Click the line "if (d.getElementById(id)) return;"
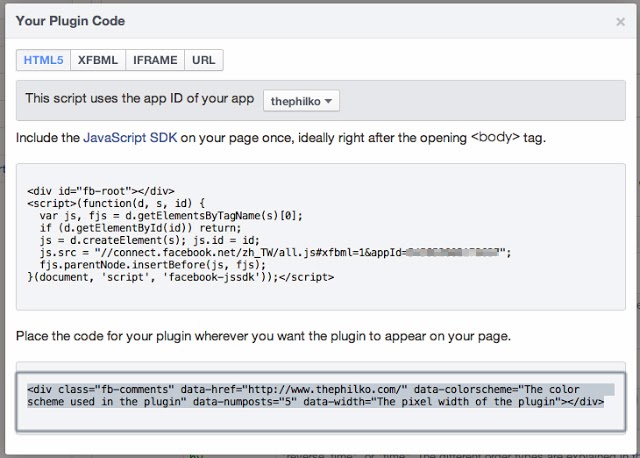Screen dimensions: 640x458 point(140,228)
